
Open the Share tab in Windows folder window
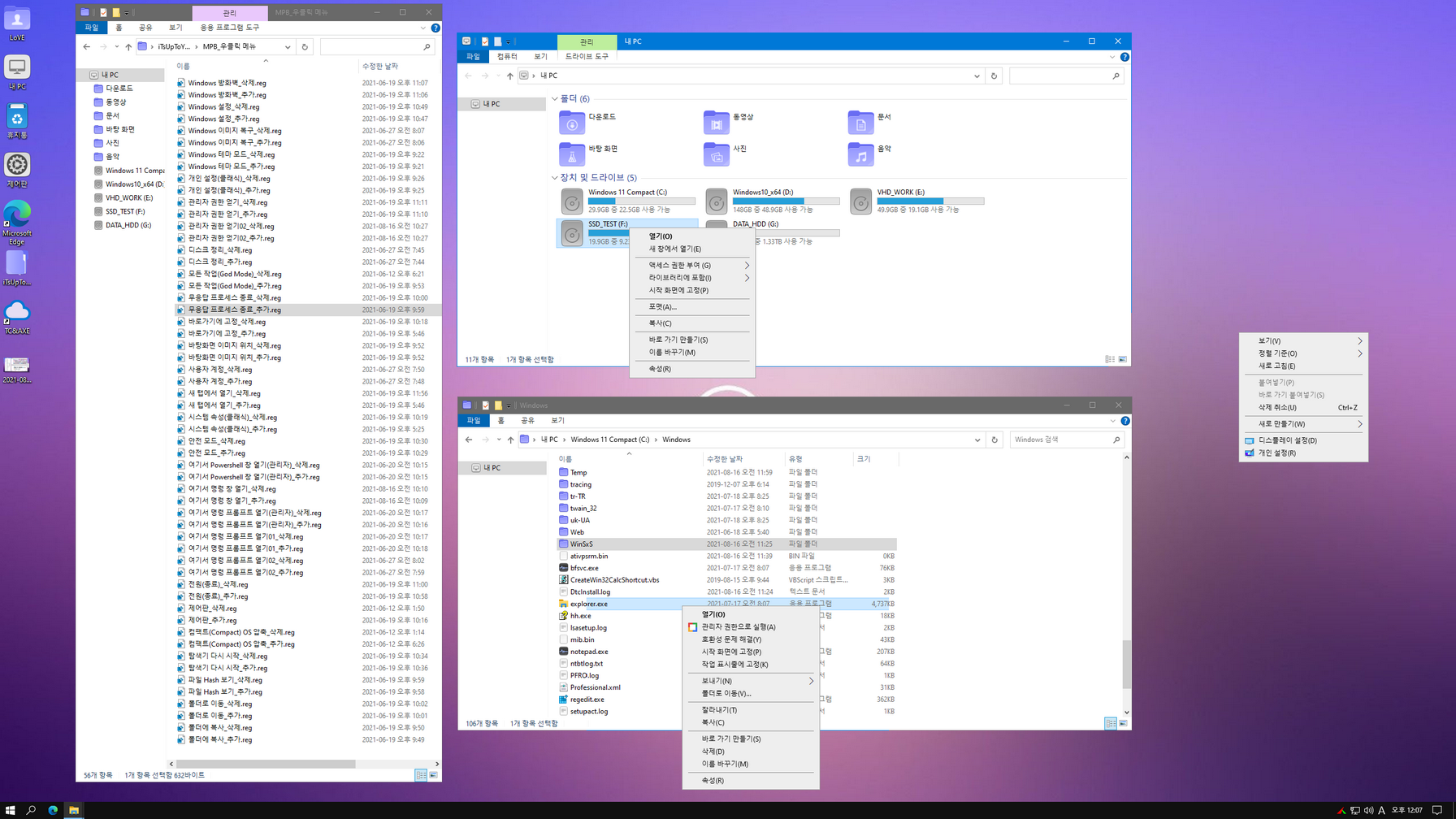coord(527,421)
